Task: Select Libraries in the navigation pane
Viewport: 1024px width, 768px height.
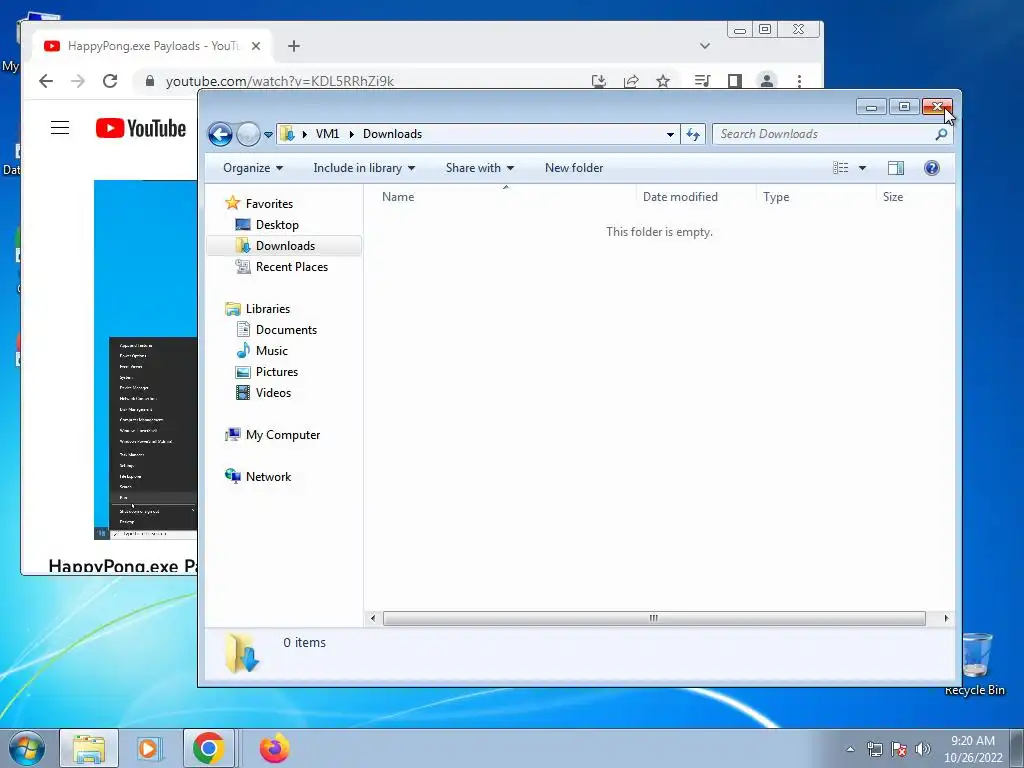Action: (x=258, y=309)
